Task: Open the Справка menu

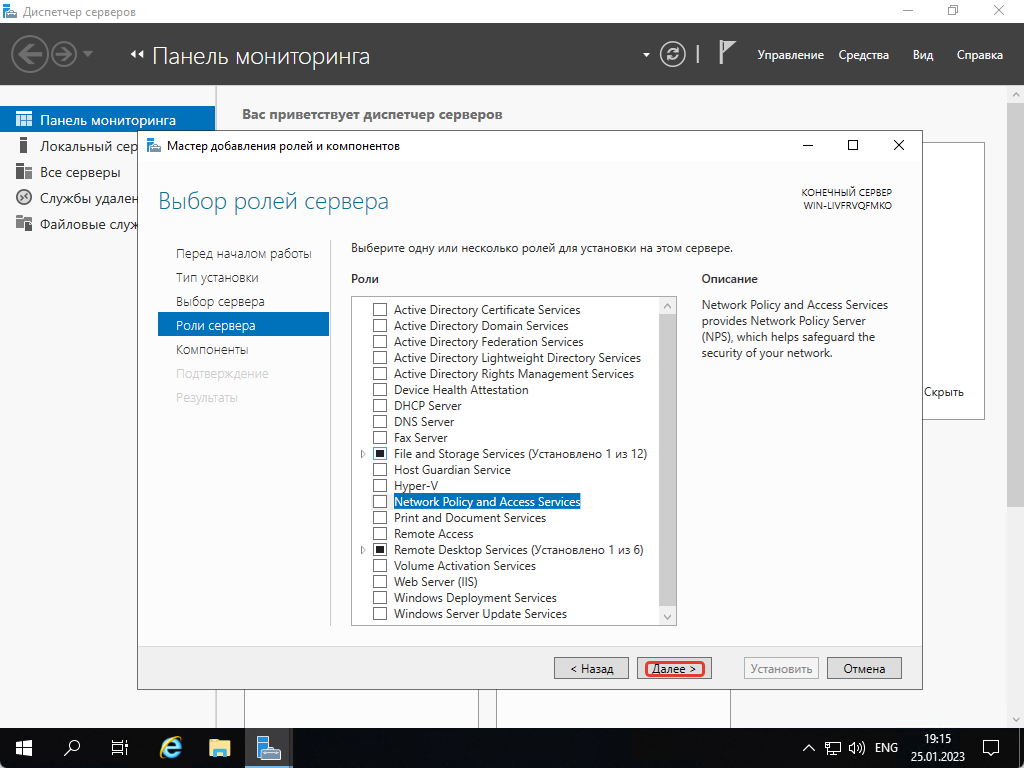Action: pos(979,55)
